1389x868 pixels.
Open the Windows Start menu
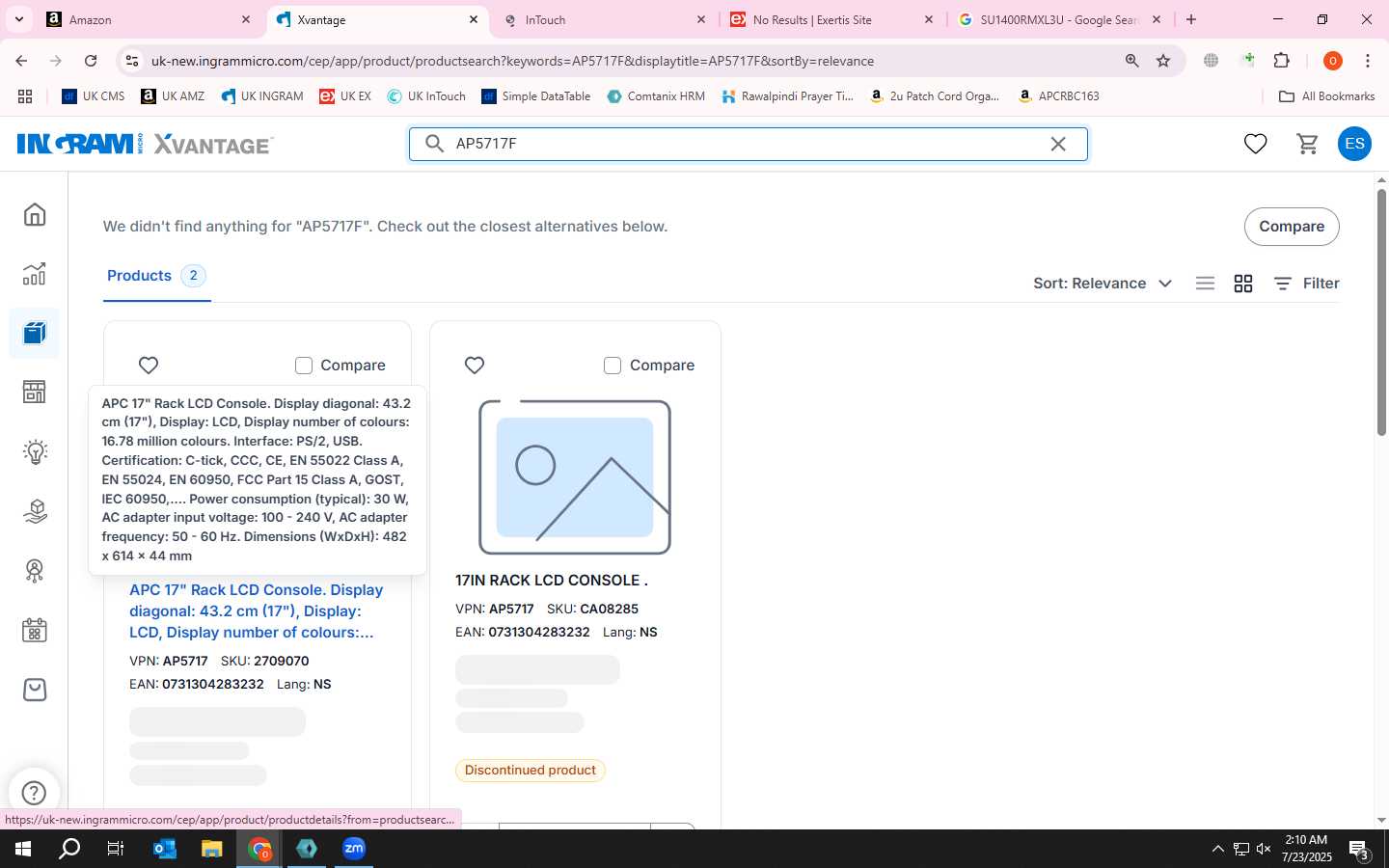(23, 849)
